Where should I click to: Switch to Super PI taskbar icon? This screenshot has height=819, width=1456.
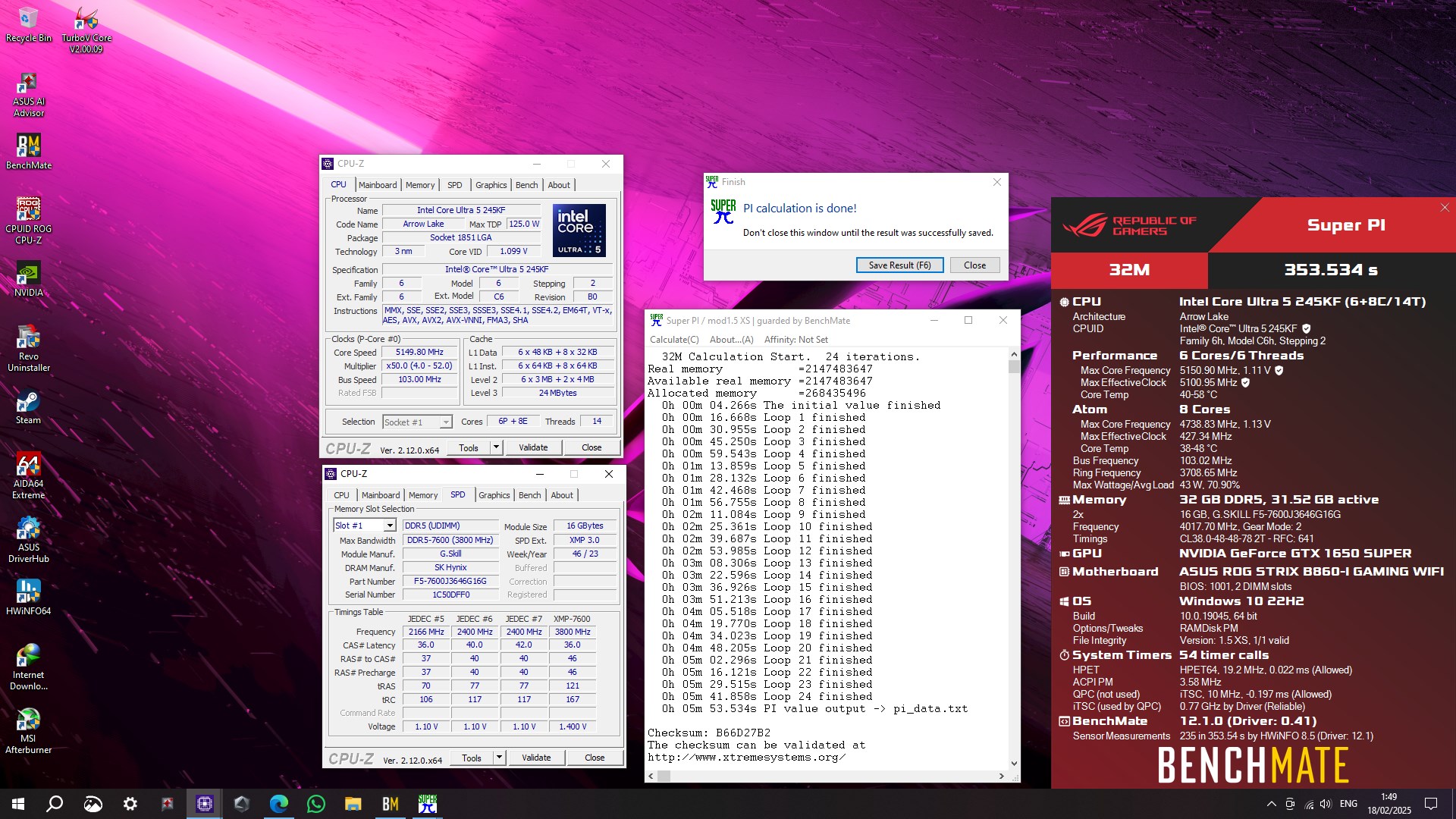[428, 804]
